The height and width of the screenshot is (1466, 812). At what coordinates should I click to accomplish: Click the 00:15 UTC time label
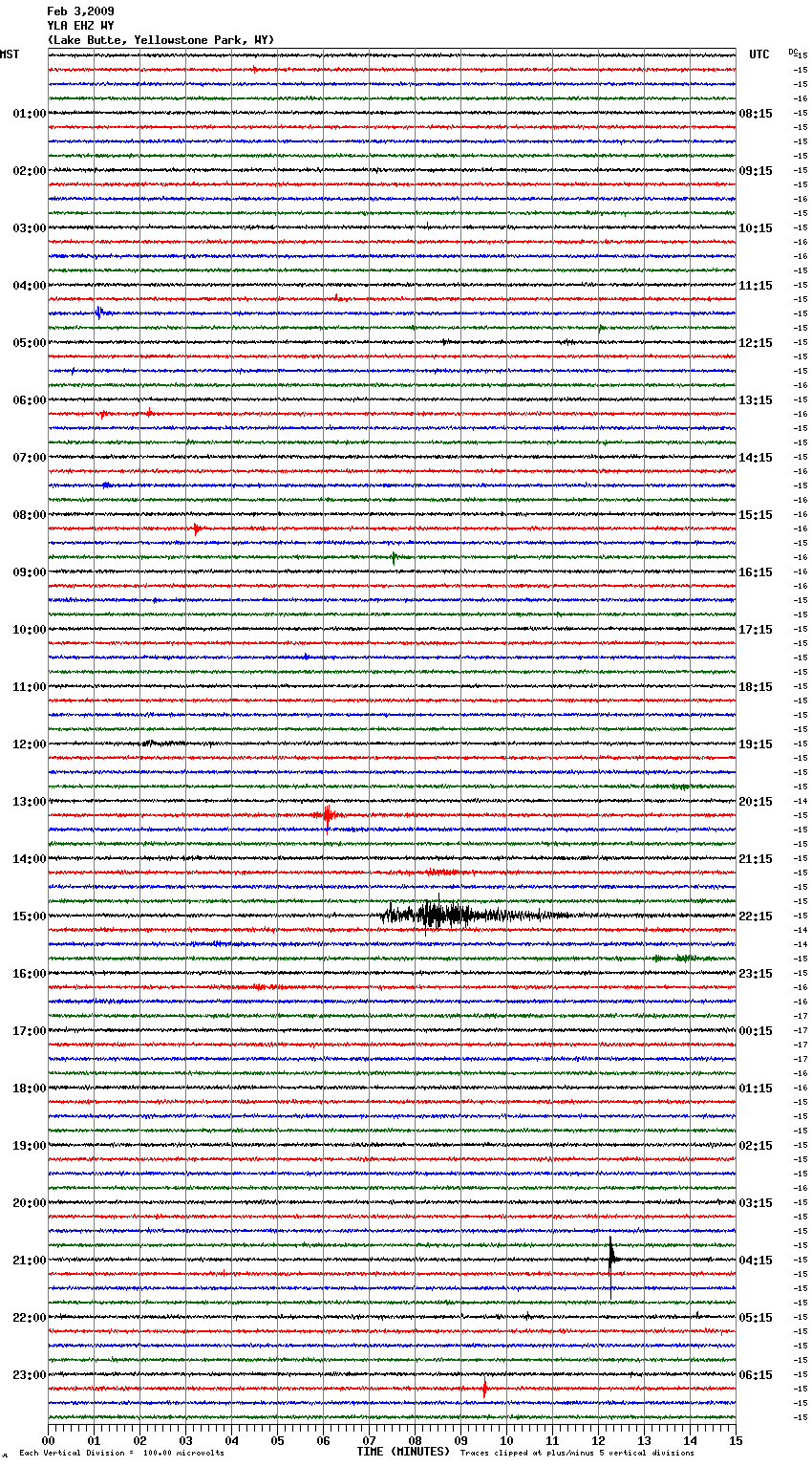click(756, 1031)
